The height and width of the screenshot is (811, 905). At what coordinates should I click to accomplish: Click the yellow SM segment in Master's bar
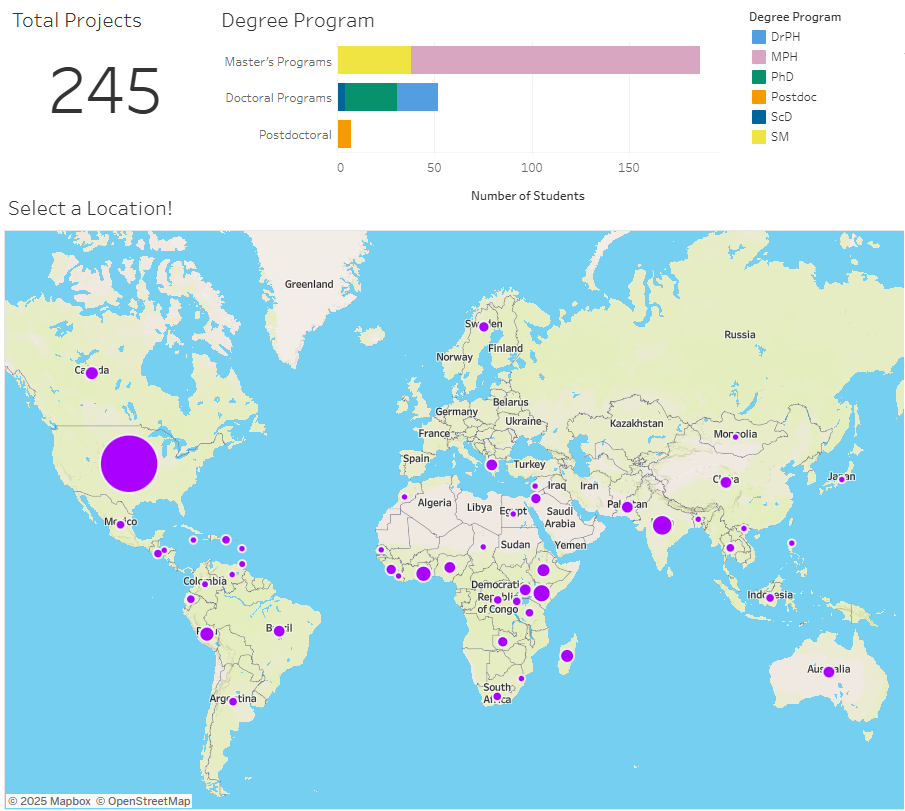(374, 61)
